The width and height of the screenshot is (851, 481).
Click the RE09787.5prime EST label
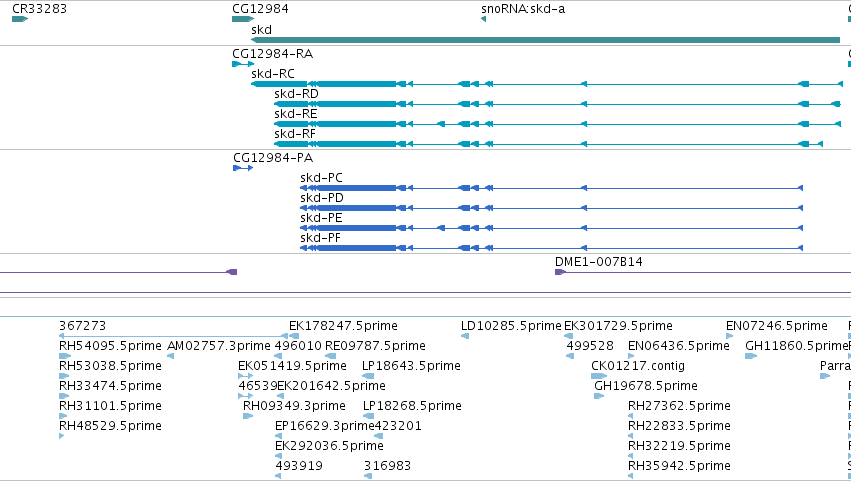coord(375,346)
